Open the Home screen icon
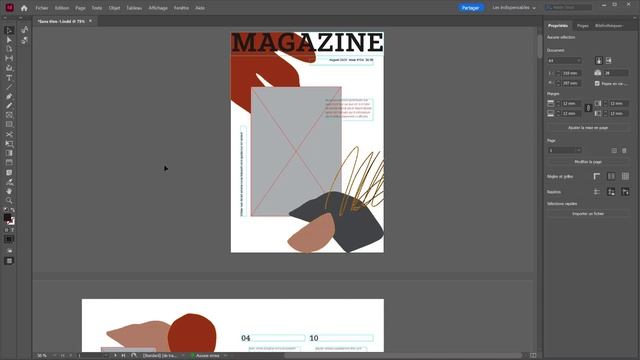Image resolution: width=640 pixels, height=360 pixels. click(24, 8)
